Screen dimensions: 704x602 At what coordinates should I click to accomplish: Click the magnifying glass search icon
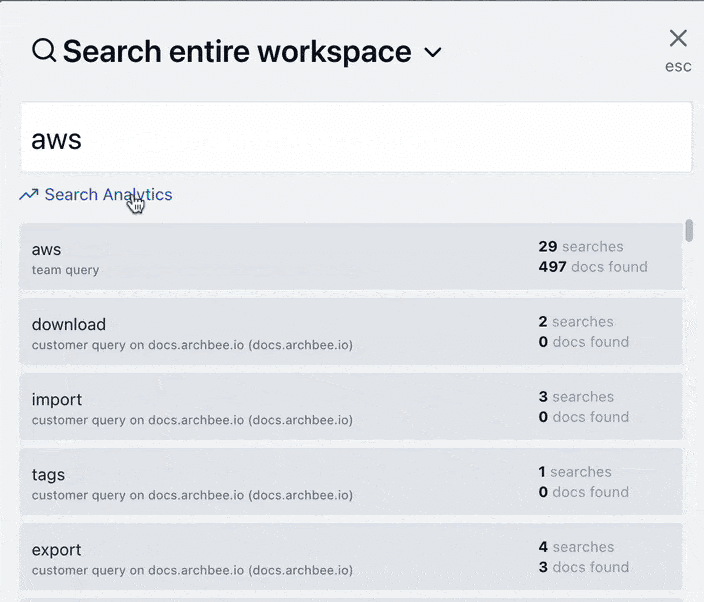coord(44,51)
